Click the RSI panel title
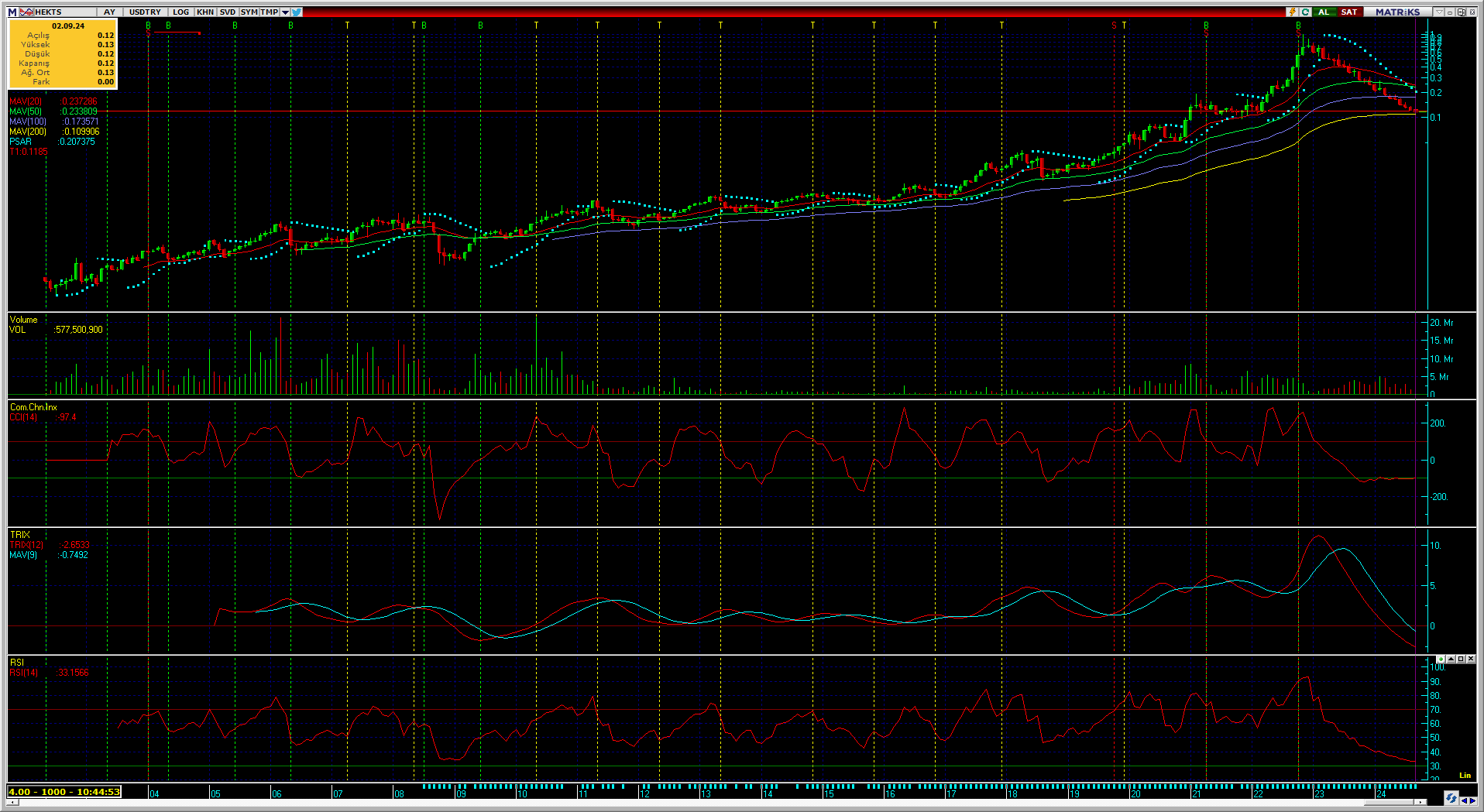1484x812 pixels. pyautogui.click(x=17, y=663)
